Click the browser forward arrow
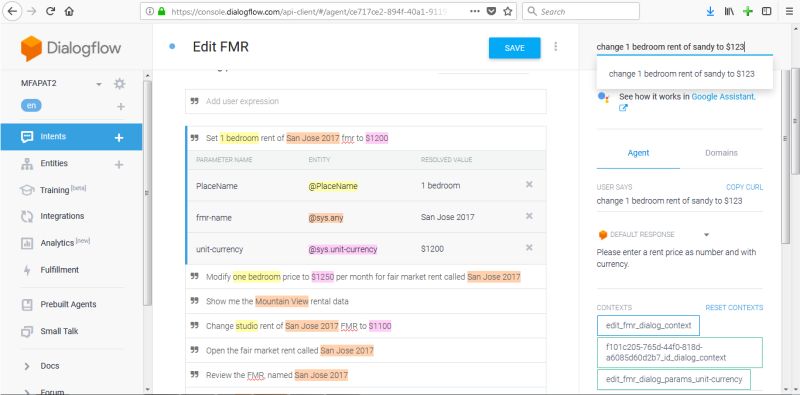The width and height of the screenshot is (800, 395). 31,11
